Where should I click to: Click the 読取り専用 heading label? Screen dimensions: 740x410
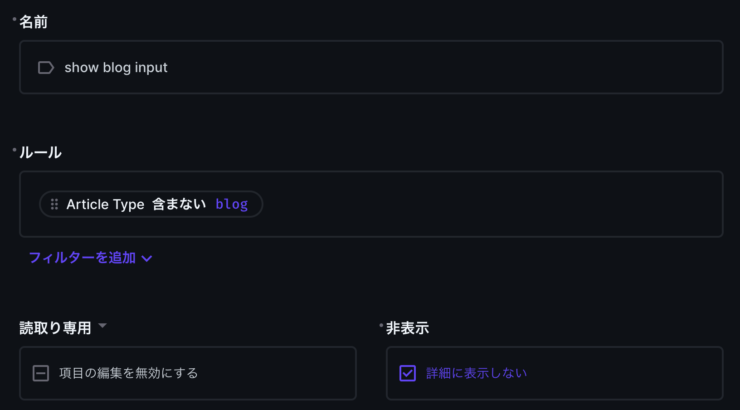click(55, 328)
